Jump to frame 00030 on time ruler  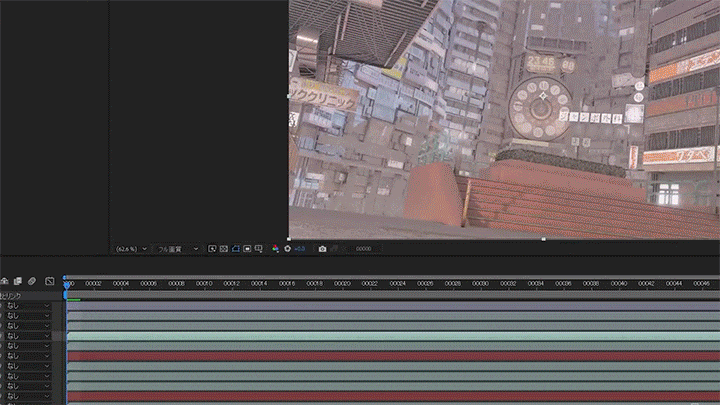click(x=480, y=284)
